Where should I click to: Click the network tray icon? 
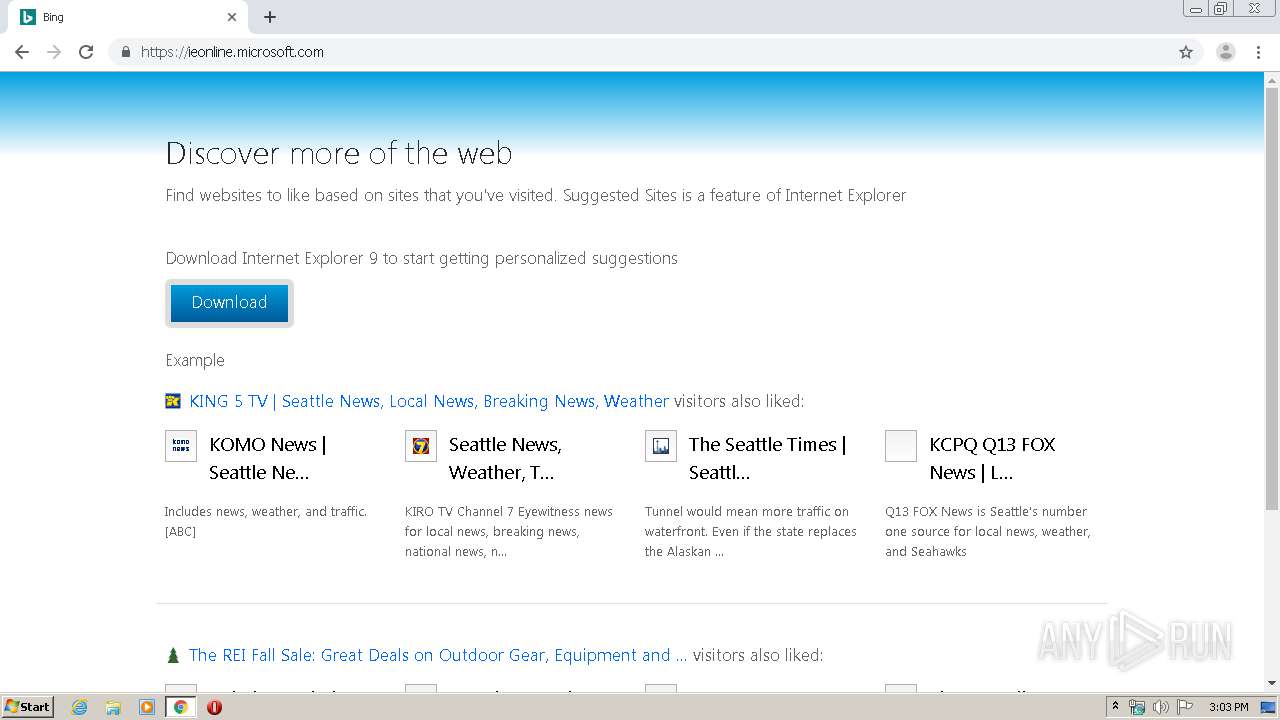click(1137, 707)
